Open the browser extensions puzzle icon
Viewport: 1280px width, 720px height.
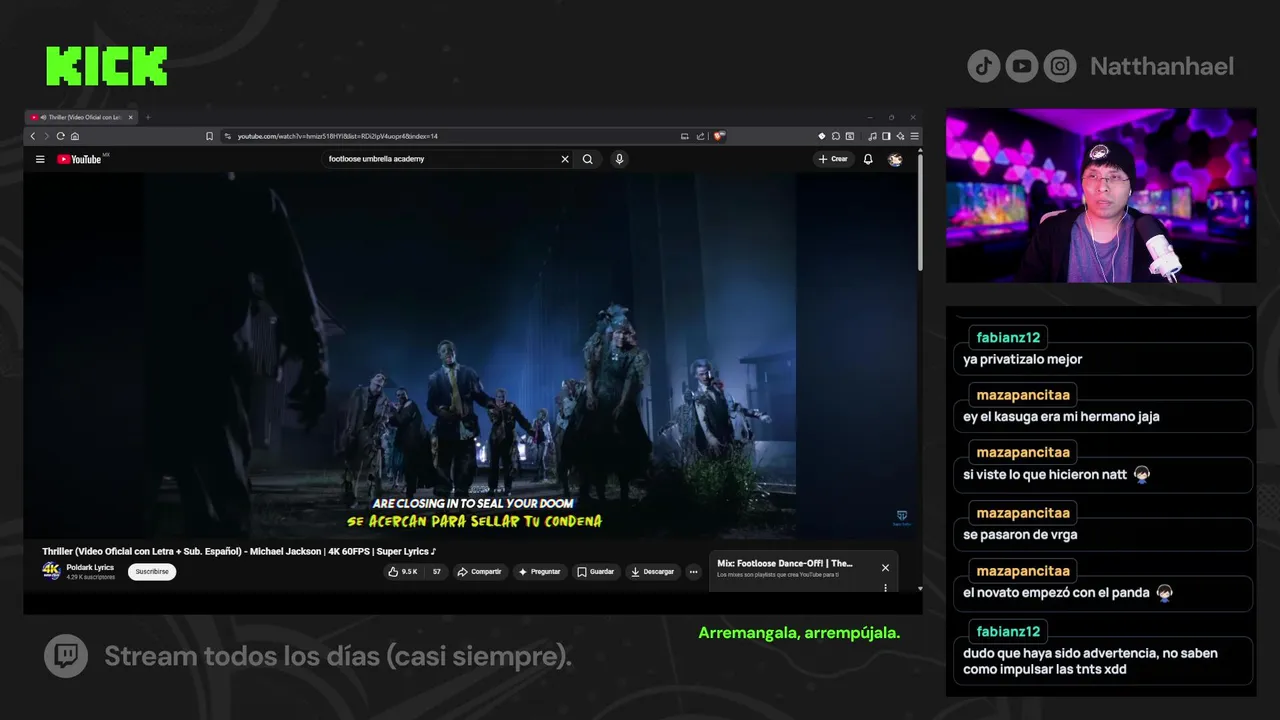pyautogui.click(x=836, y=136)
